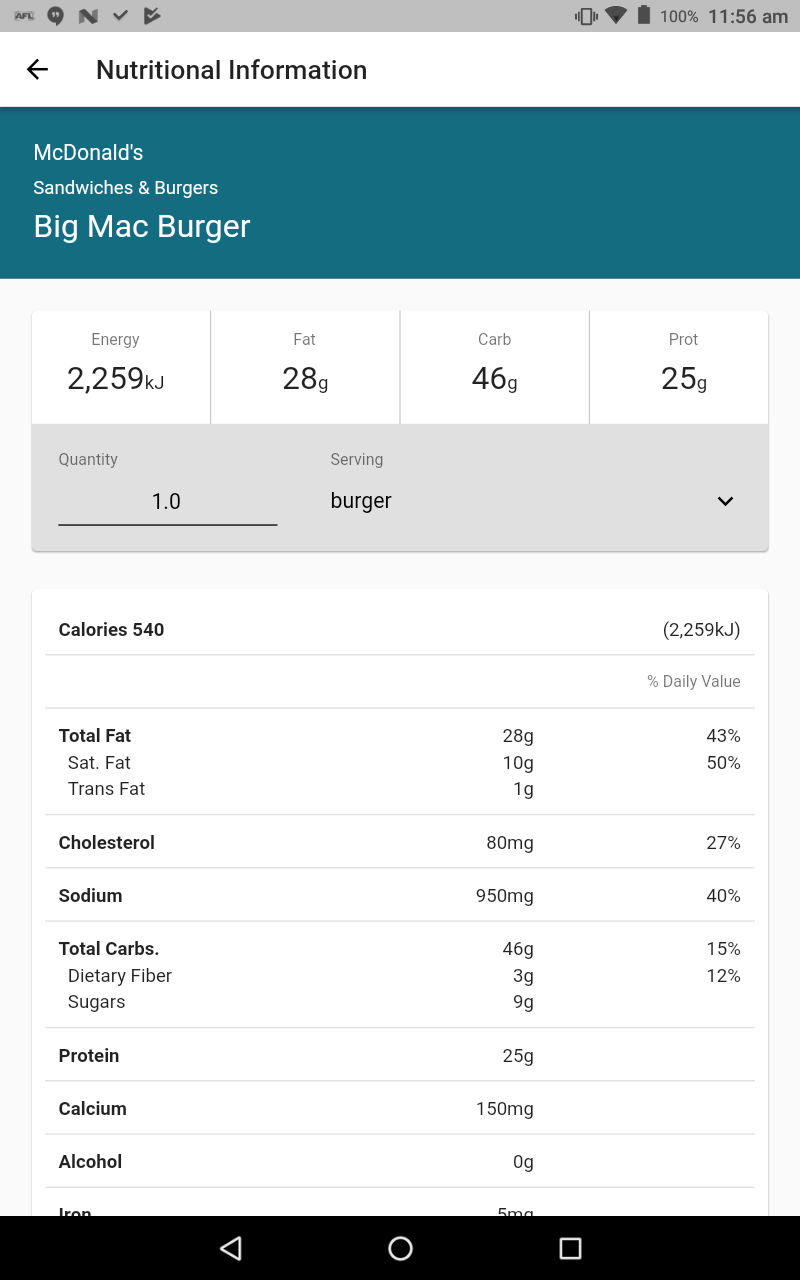Tap the Energy 2,259kJ summary tile
The image size is (800, 1280).
coord(116,366)
